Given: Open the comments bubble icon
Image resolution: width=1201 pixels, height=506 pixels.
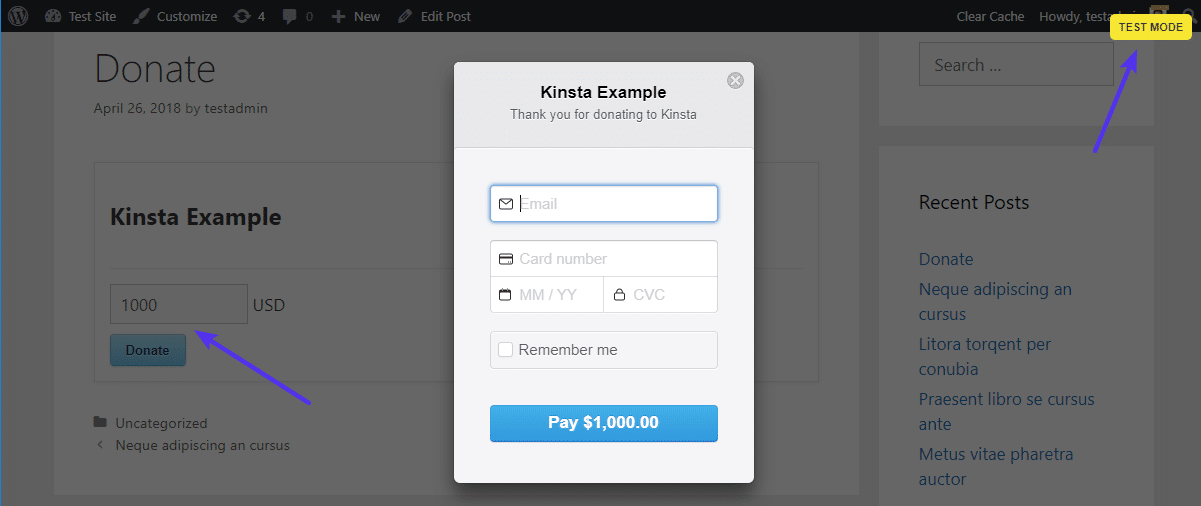Looking at the screenshot, I should [297, 16].
